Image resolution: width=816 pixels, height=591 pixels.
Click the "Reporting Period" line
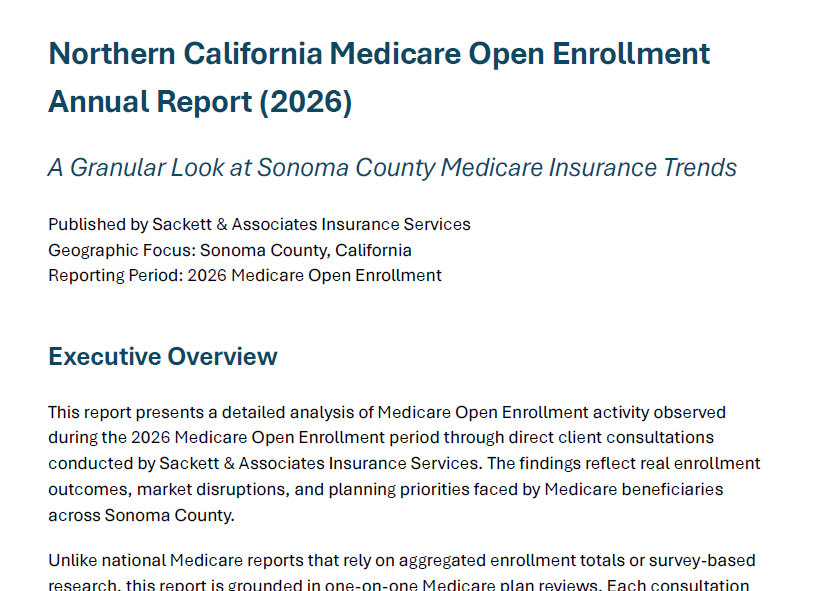[244, 275]
